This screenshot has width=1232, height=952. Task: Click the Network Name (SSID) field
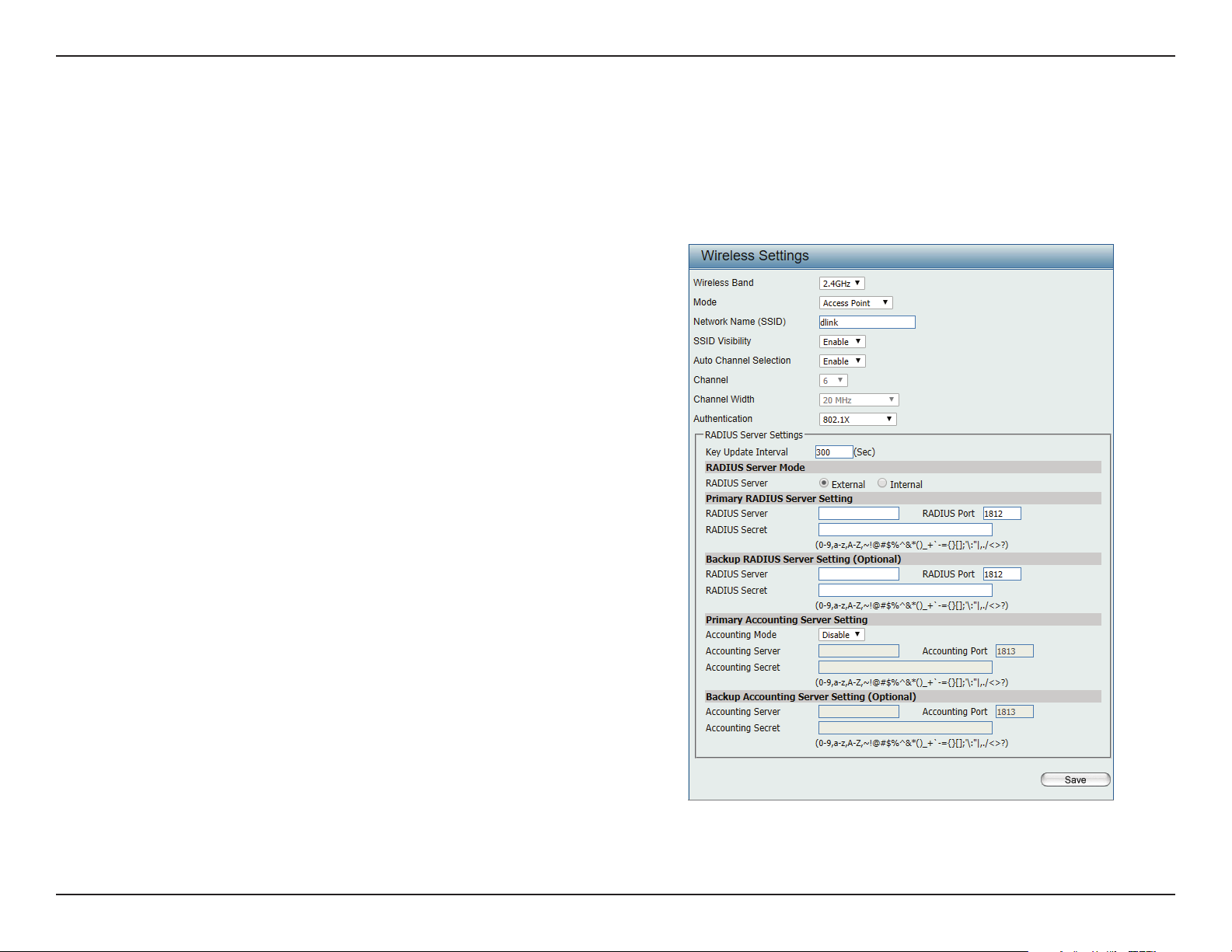click(x=867, y=323)
